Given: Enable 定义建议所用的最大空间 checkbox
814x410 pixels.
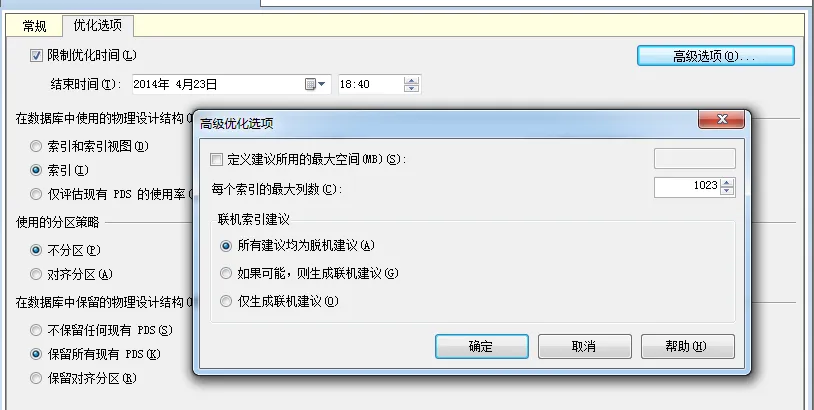Looking at the screenshot, I should tap(216, 159).
